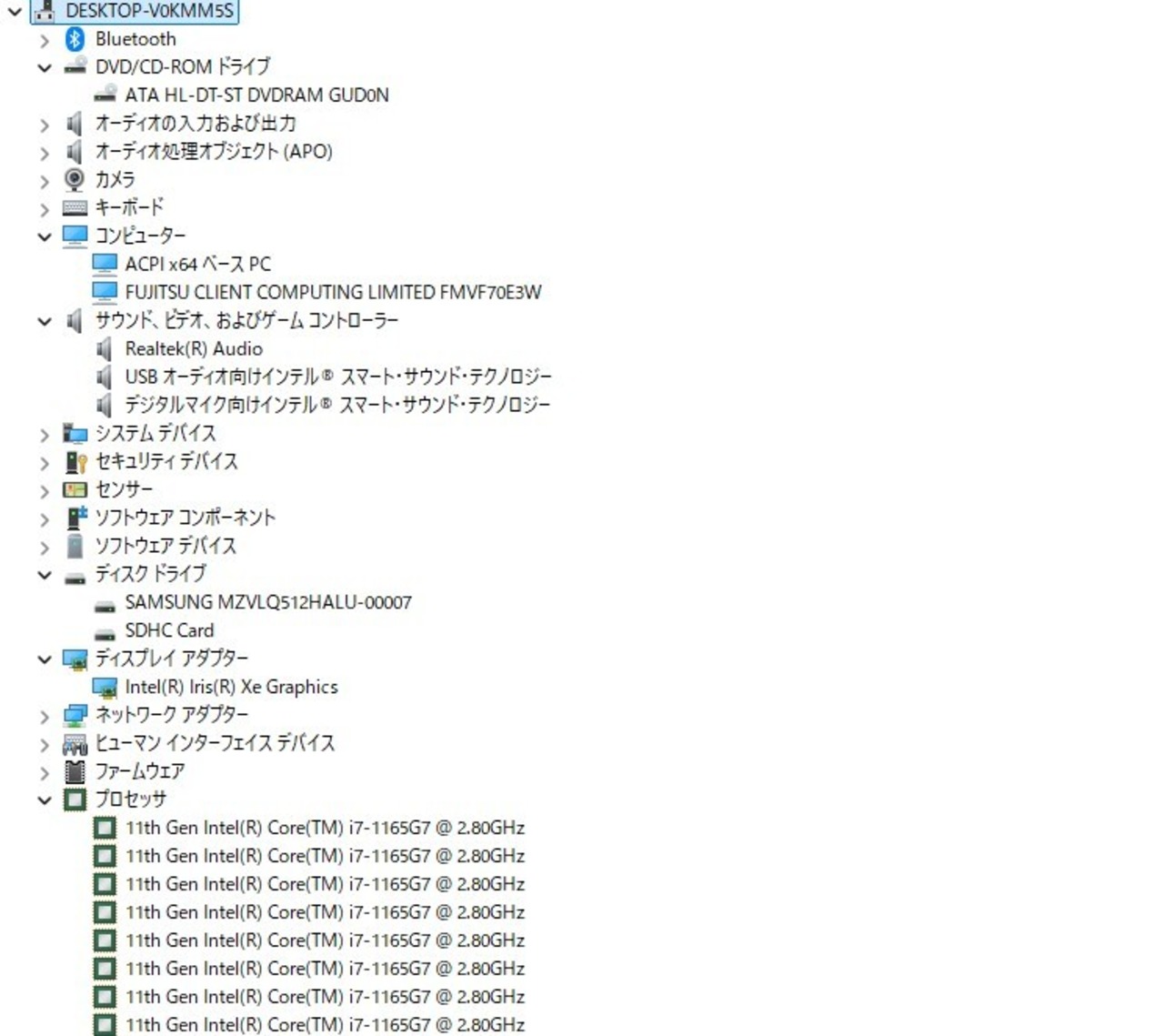Click the icon beside ソフトウェア デバイス
Image resolution: width=1164 pixels, height=1036 pixels.
[x=75, y=546]
